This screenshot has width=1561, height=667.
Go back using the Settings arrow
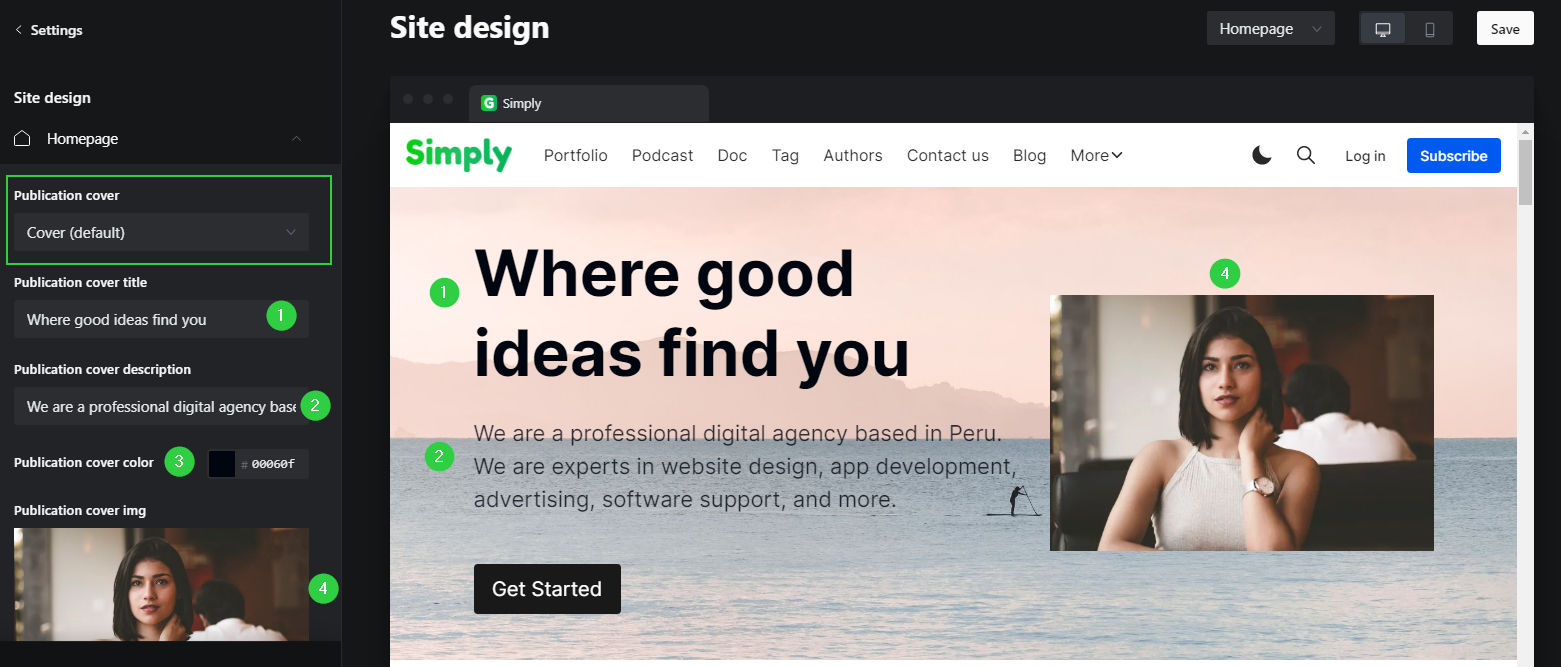[19, 30]
